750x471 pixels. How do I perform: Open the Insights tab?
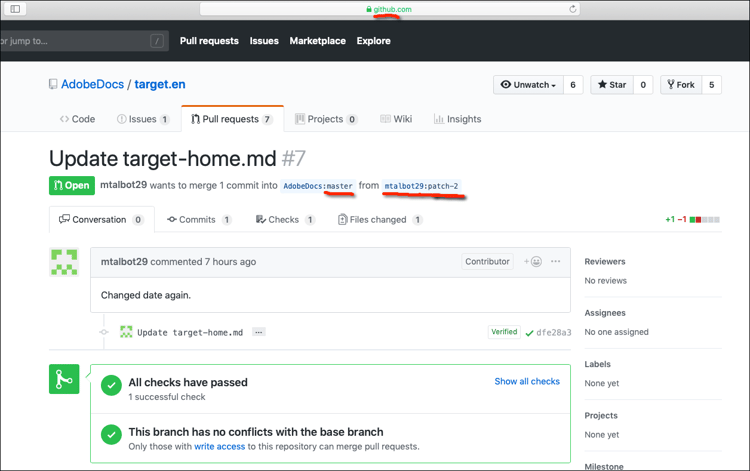click(458, 119)
